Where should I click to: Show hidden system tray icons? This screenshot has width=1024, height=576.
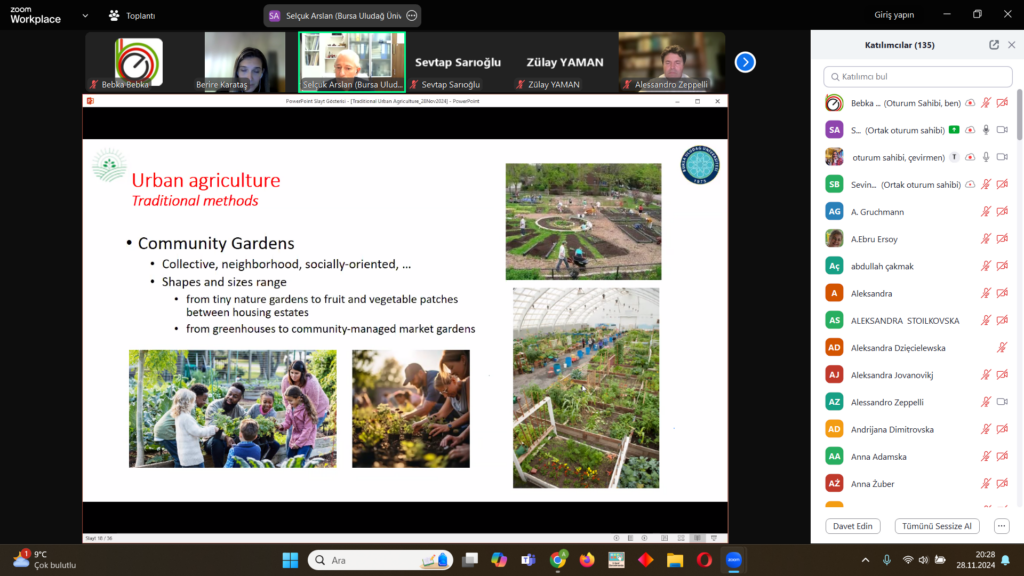[864, 560]
